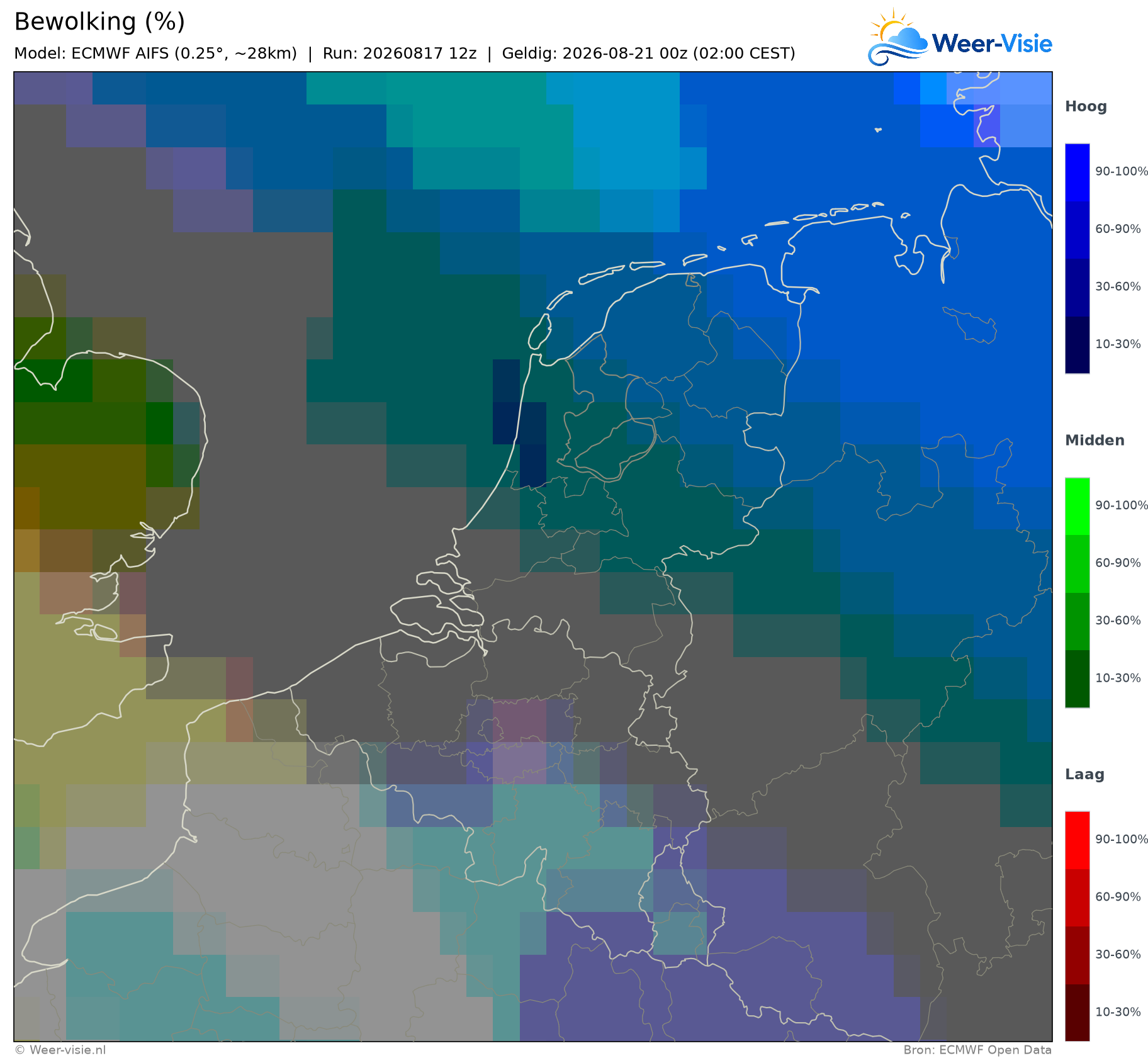Click the Laag legend heading
Screen dimensions: 1148x1058
(x=1083, y=775)
